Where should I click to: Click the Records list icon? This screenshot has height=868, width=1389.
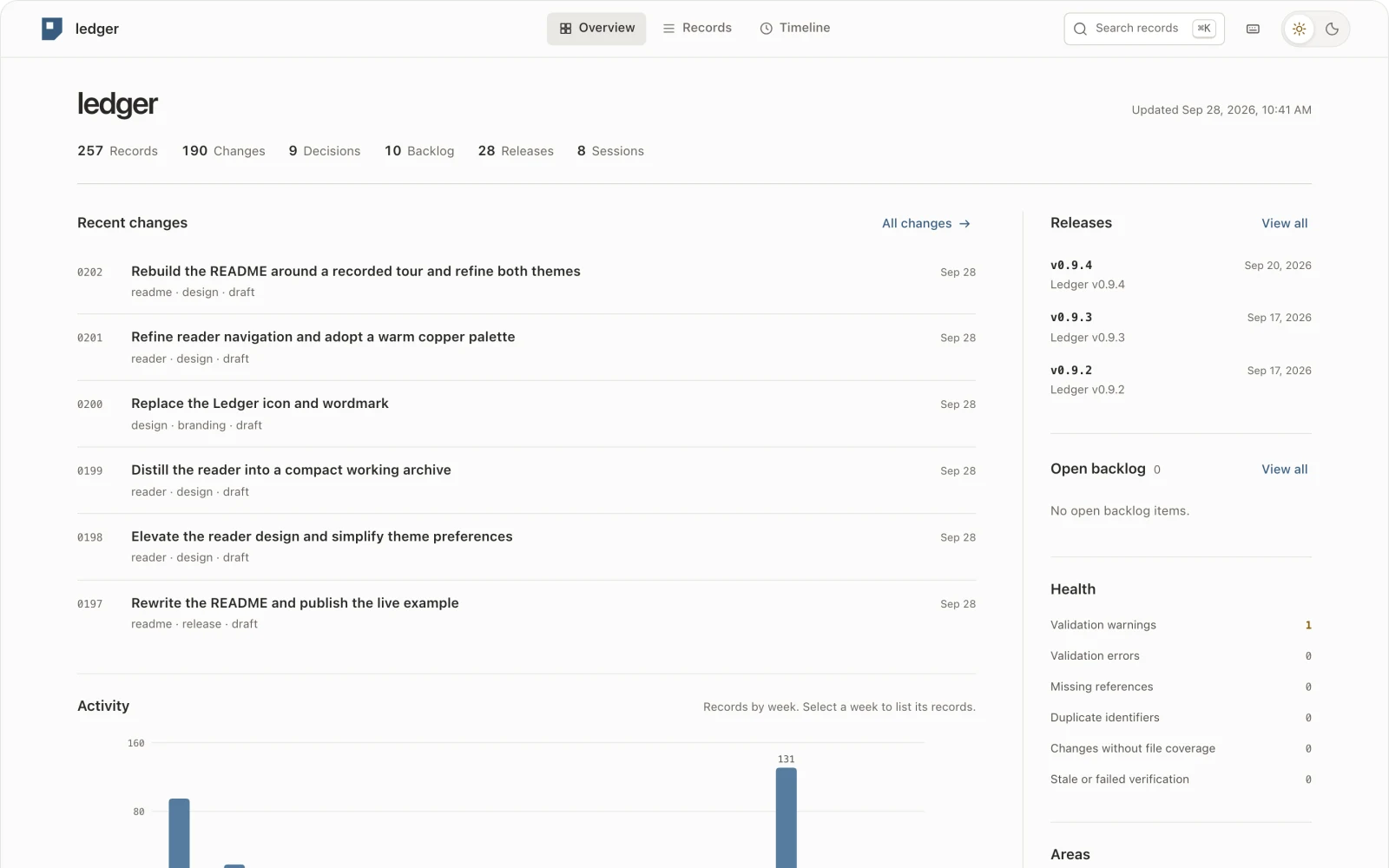coord(668,29)
